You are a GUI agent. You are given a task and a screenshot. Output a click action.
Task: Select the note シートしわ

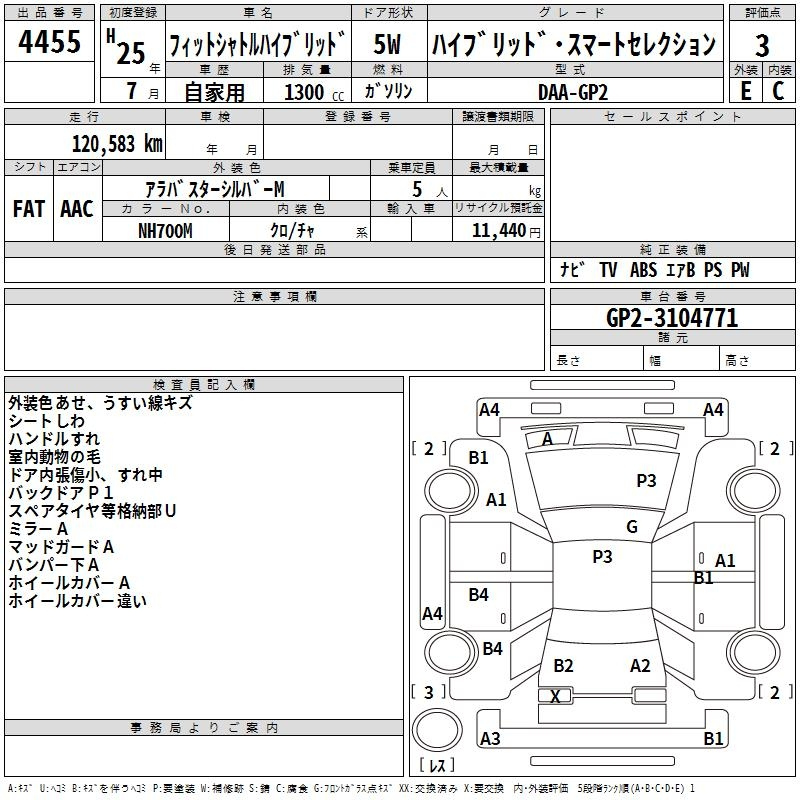click(x=46, y=421)
